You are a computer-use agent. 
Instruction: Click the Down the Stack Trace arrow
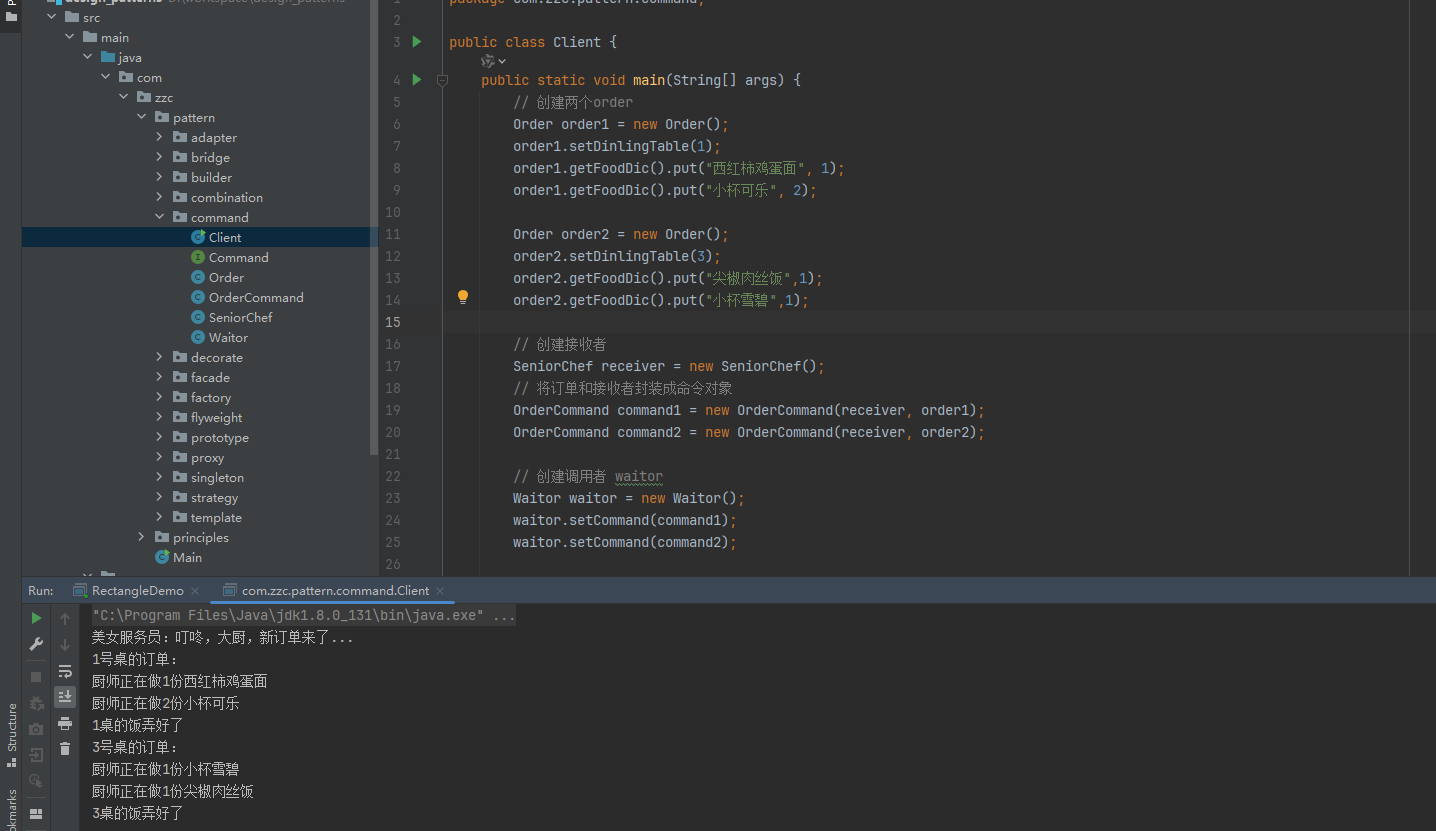[x=65, y=644]
